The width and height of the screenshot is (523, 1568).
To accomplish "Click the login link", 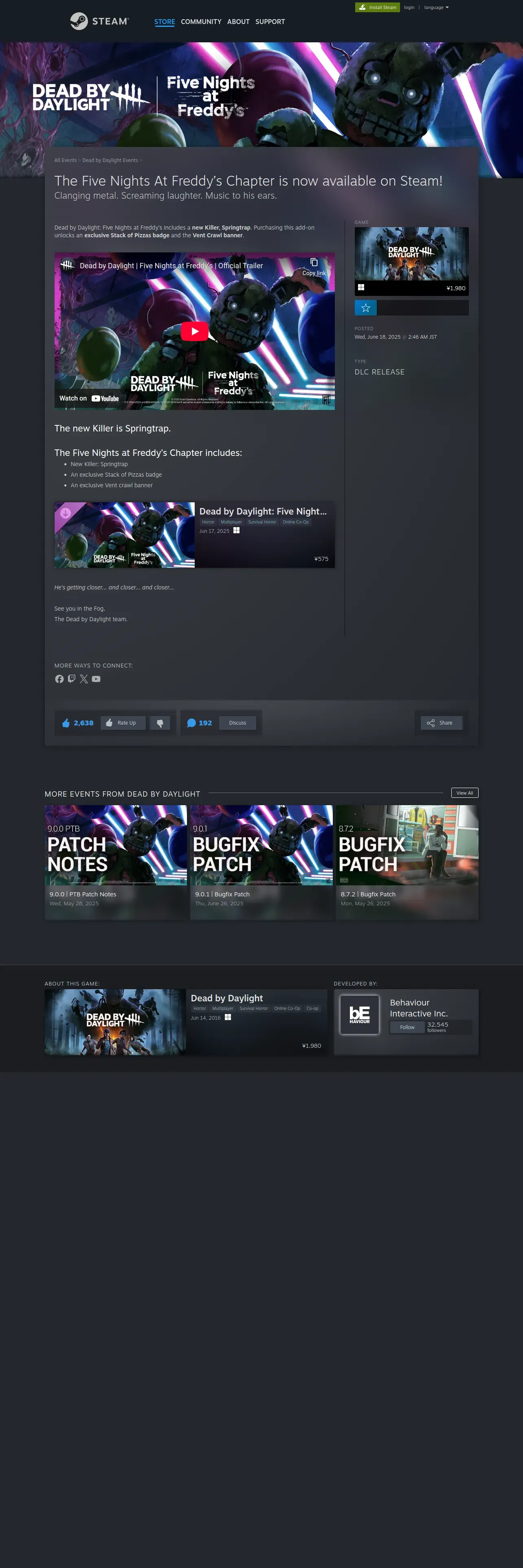I will pyautogui.click(x=409, y=7).
